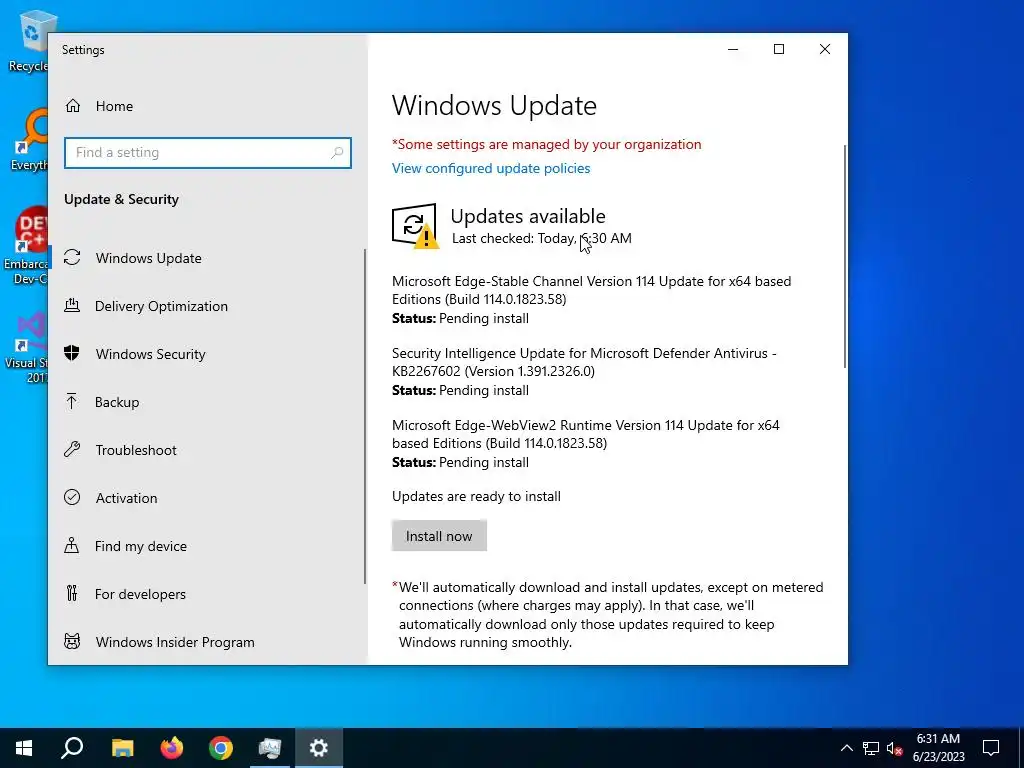Click View configured update policies link
The image size is (1024, 768).
tap(490, 168)
